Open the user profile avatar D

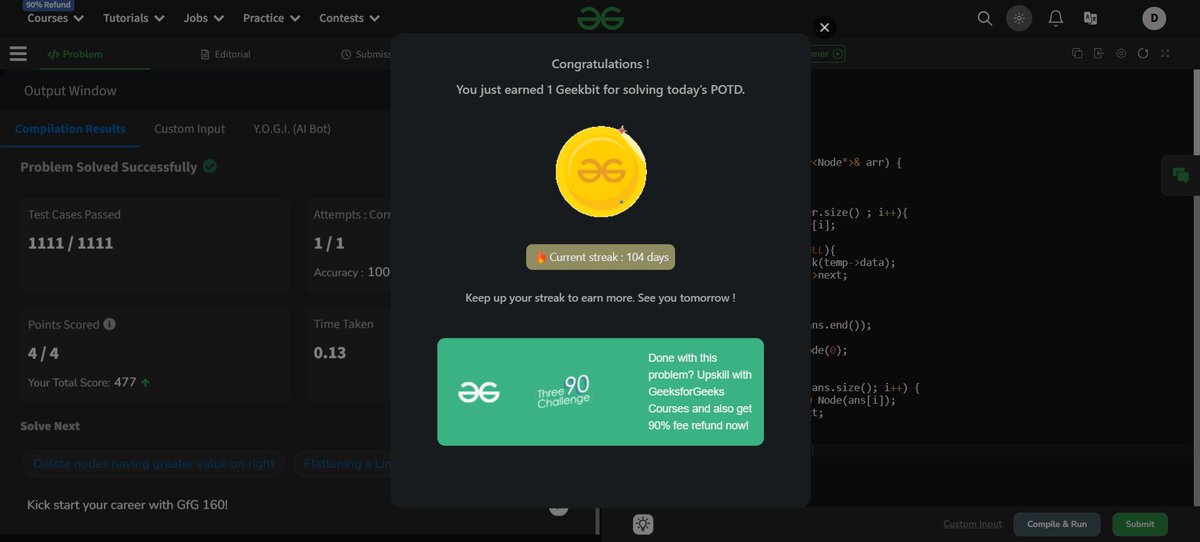pos(1154,18)
